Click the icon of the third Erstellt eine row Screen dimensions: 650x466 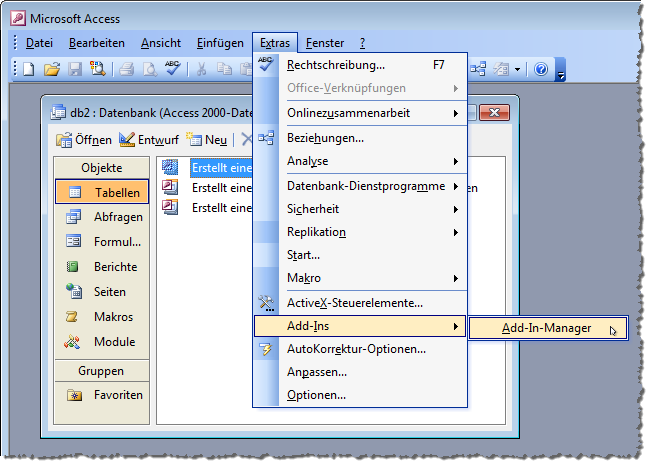170,207
